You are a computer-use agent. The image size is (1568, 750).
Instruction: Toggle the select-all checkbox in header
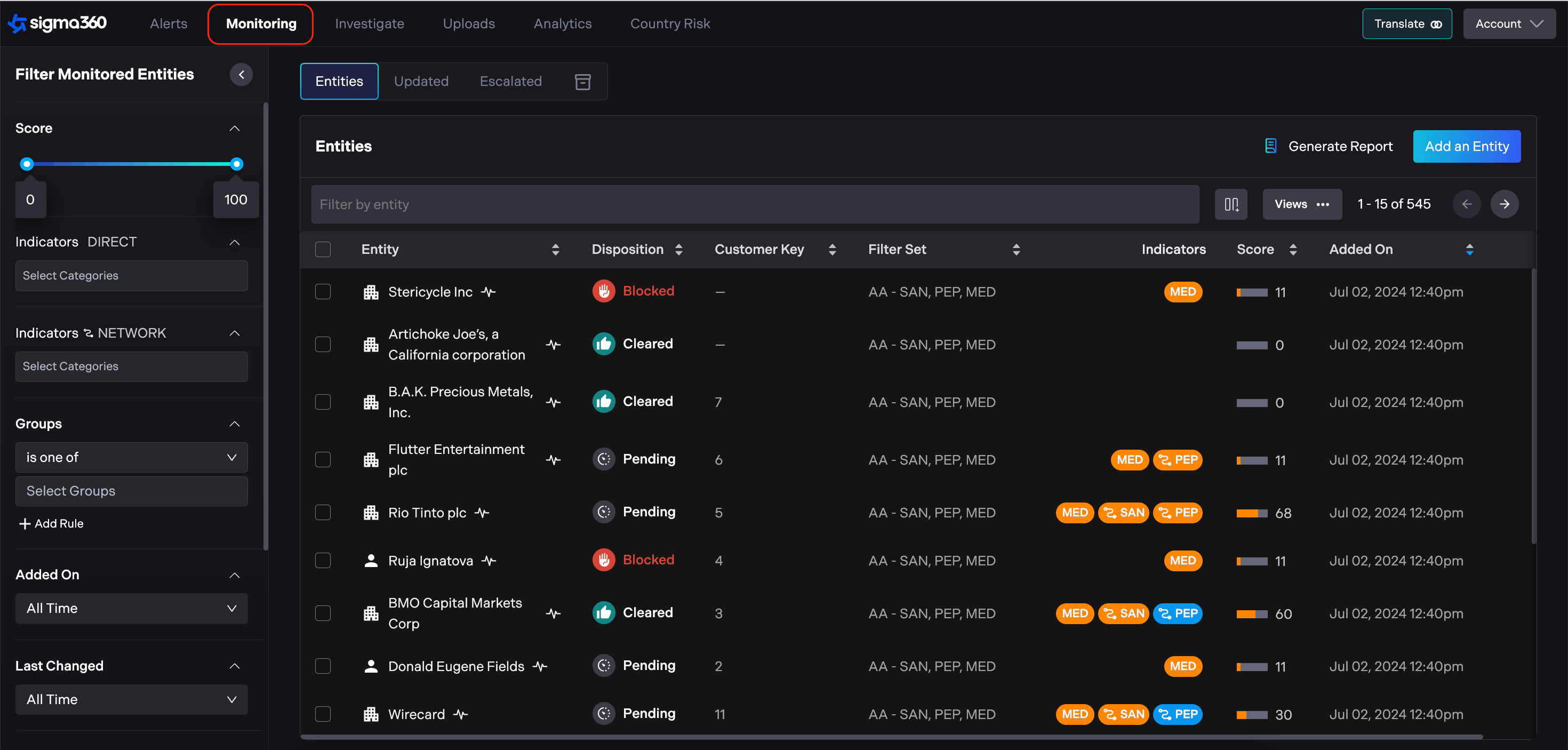point(323,250)
